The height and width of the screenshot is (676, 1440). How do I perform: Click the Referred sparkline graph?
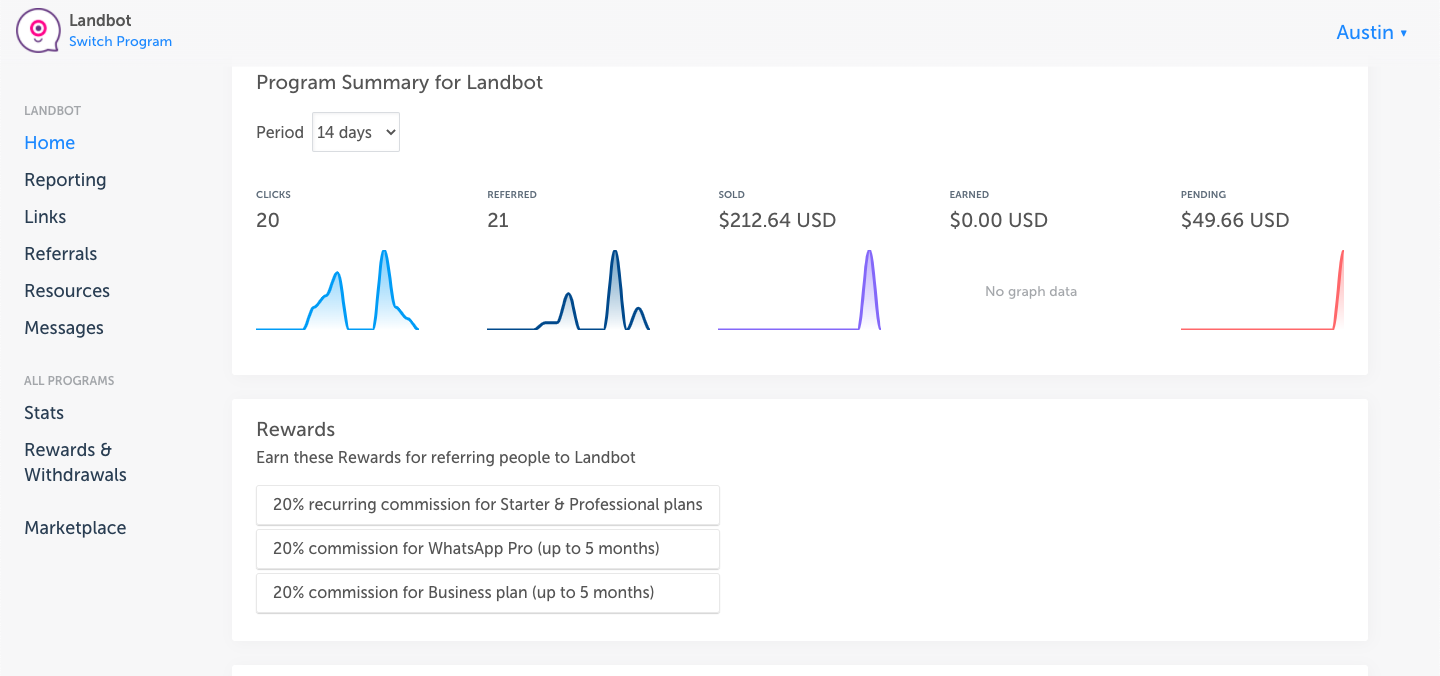click(x=568, y=290)
